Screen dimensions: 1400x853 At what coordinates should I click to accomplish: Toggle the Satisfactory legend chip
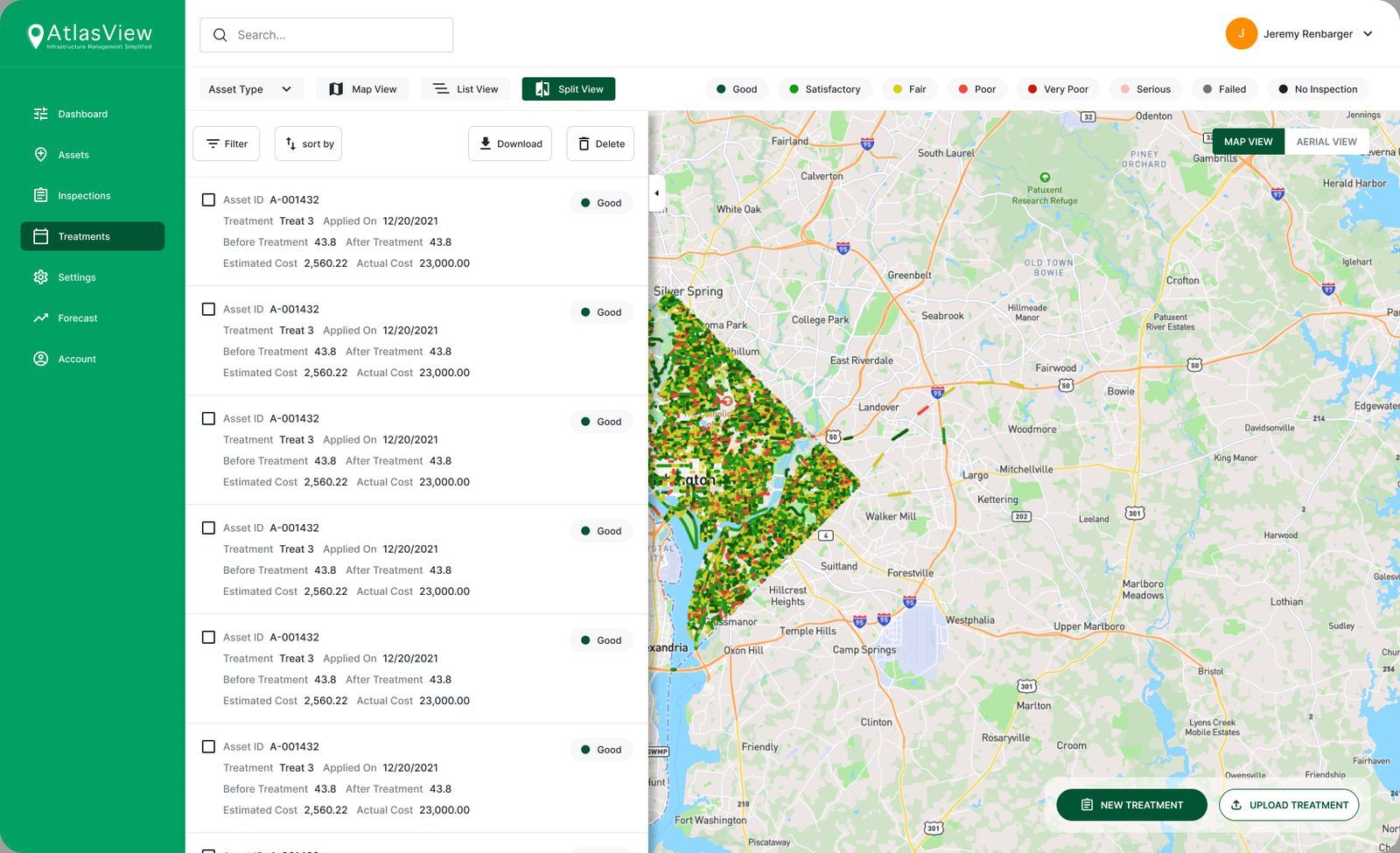824,89
